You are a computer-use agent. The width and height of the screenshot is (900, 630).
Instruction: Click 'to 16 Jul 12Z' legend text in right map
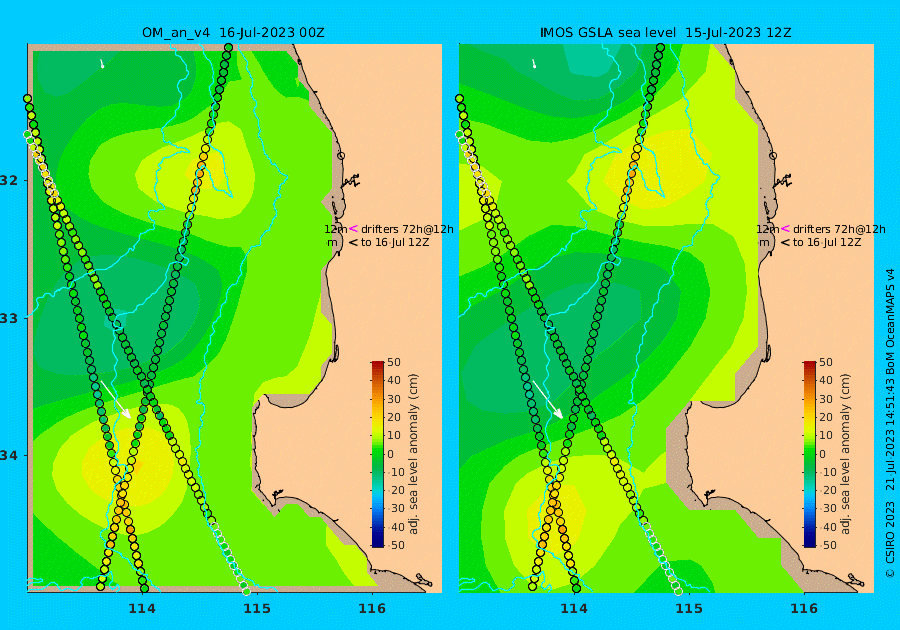[x=827, y=243]
